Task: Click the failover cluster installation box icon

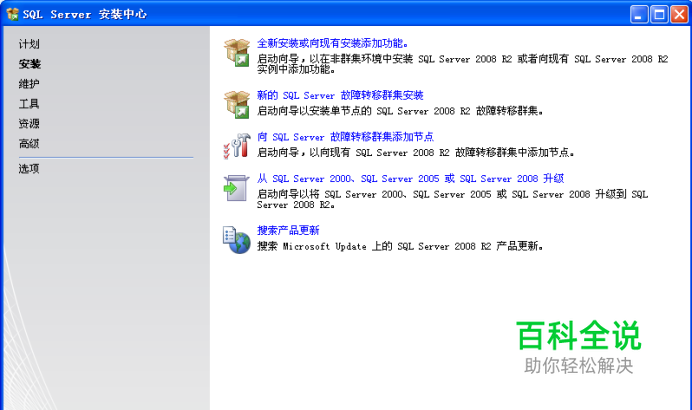Action: [x=237, y=105]
